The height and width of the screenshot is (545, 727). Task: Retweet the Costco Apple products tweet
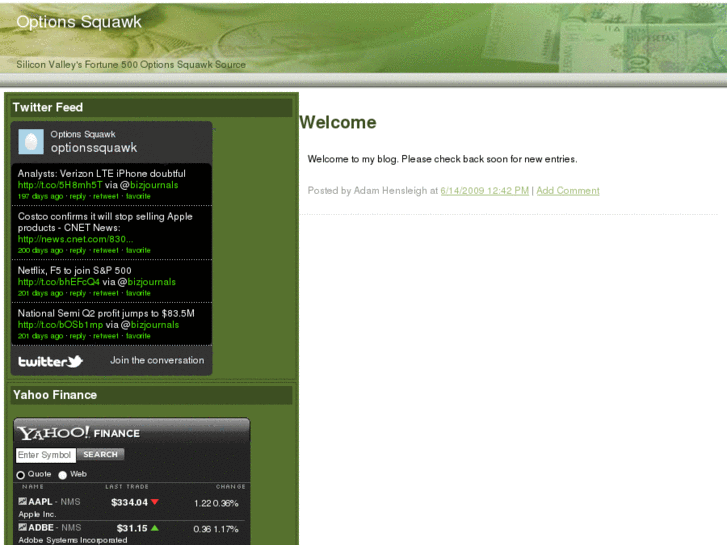coord(106,250)
